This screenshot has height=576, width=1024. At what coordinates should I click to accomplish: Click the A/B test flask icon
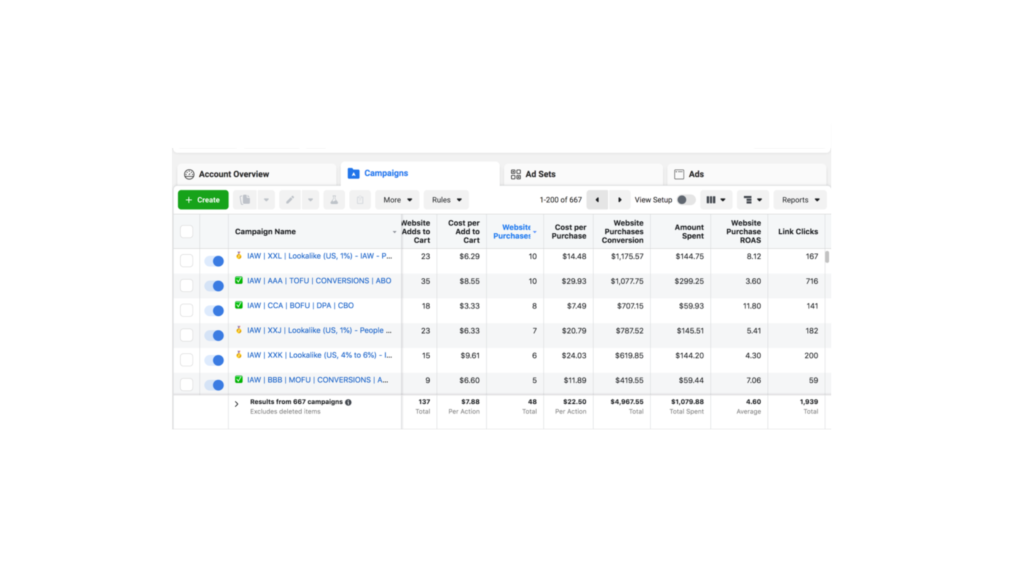point(335,200)
